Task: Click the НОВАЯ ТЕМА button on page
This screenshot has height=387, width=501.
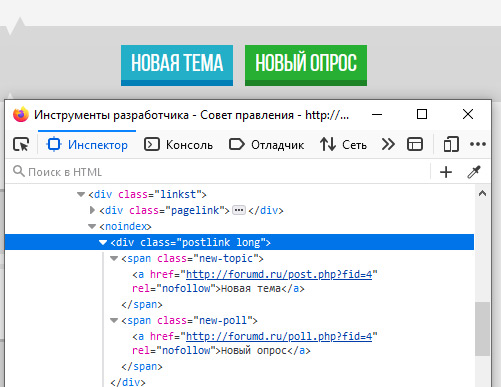Action: (x=177, y=65)
